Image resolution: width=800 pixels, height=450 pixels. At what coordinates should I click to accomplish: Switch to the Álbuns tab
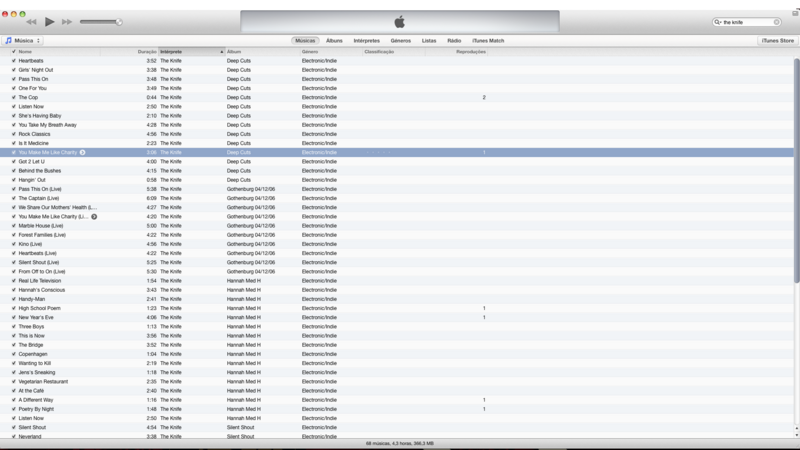coord(334,41)
